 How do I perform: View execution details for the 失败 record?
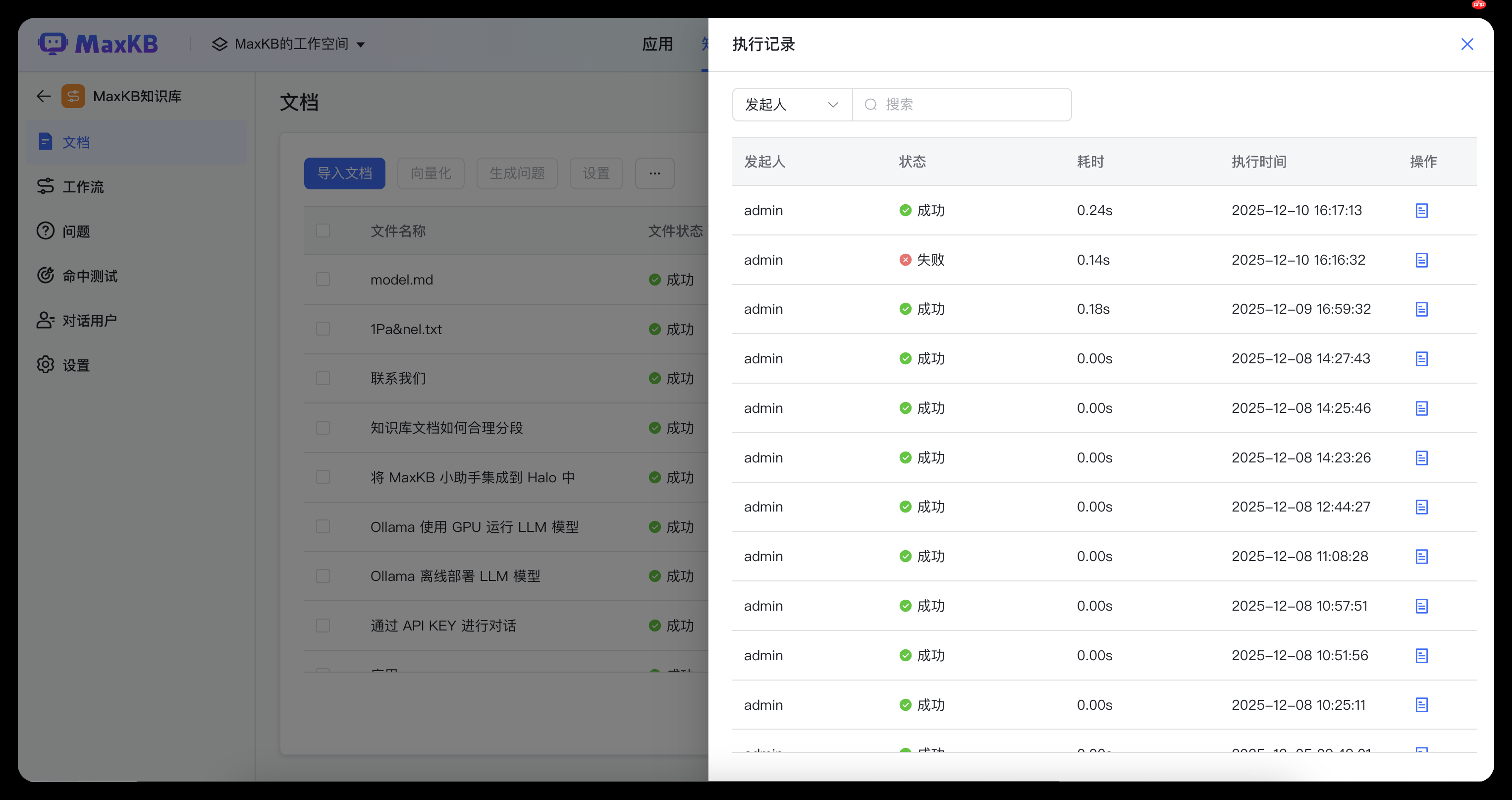[1422, 260]
